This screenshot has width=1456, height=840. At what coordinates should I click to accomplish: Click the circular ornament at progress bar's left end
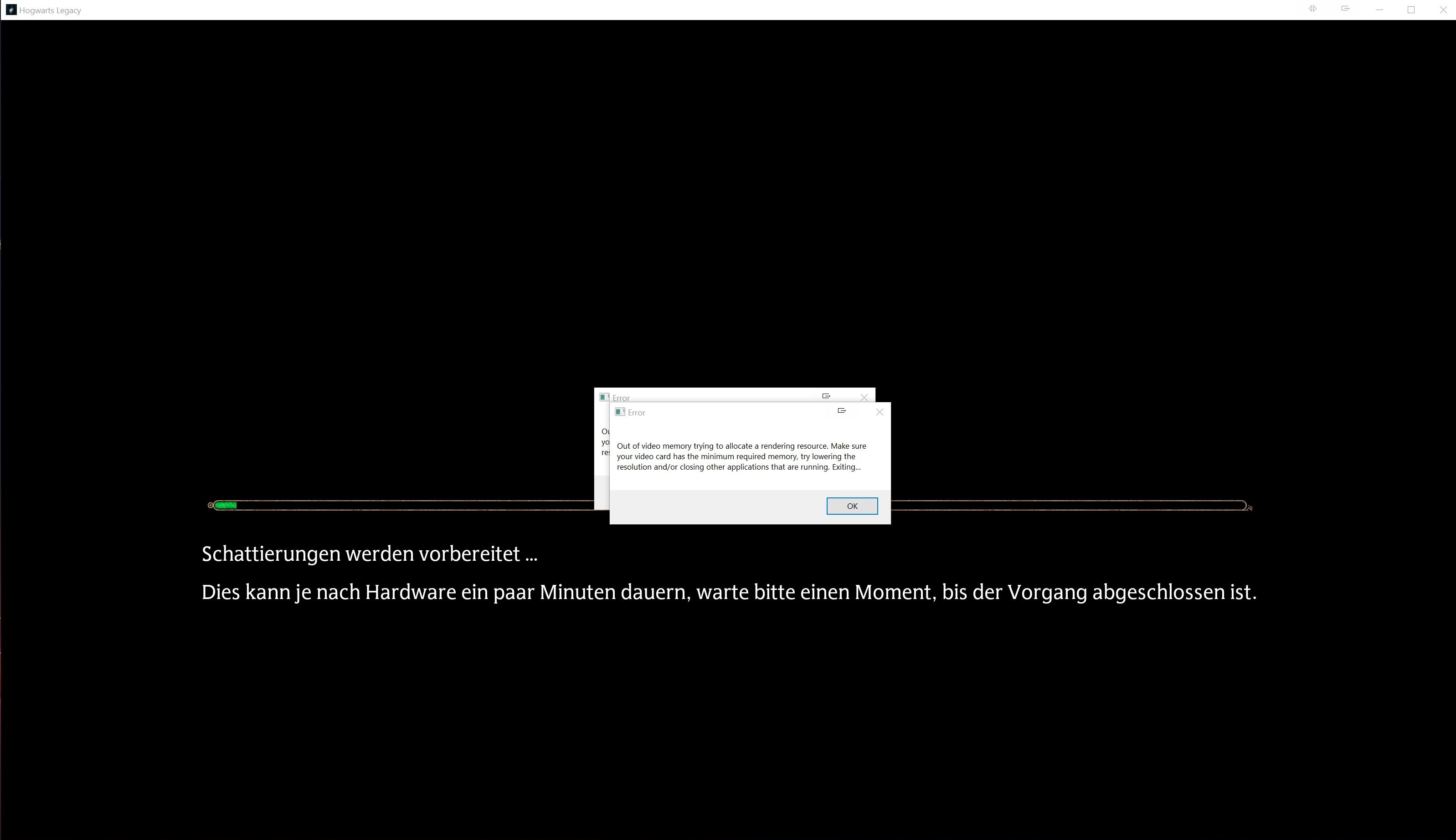pyautogui.click(x=211, y=505)
